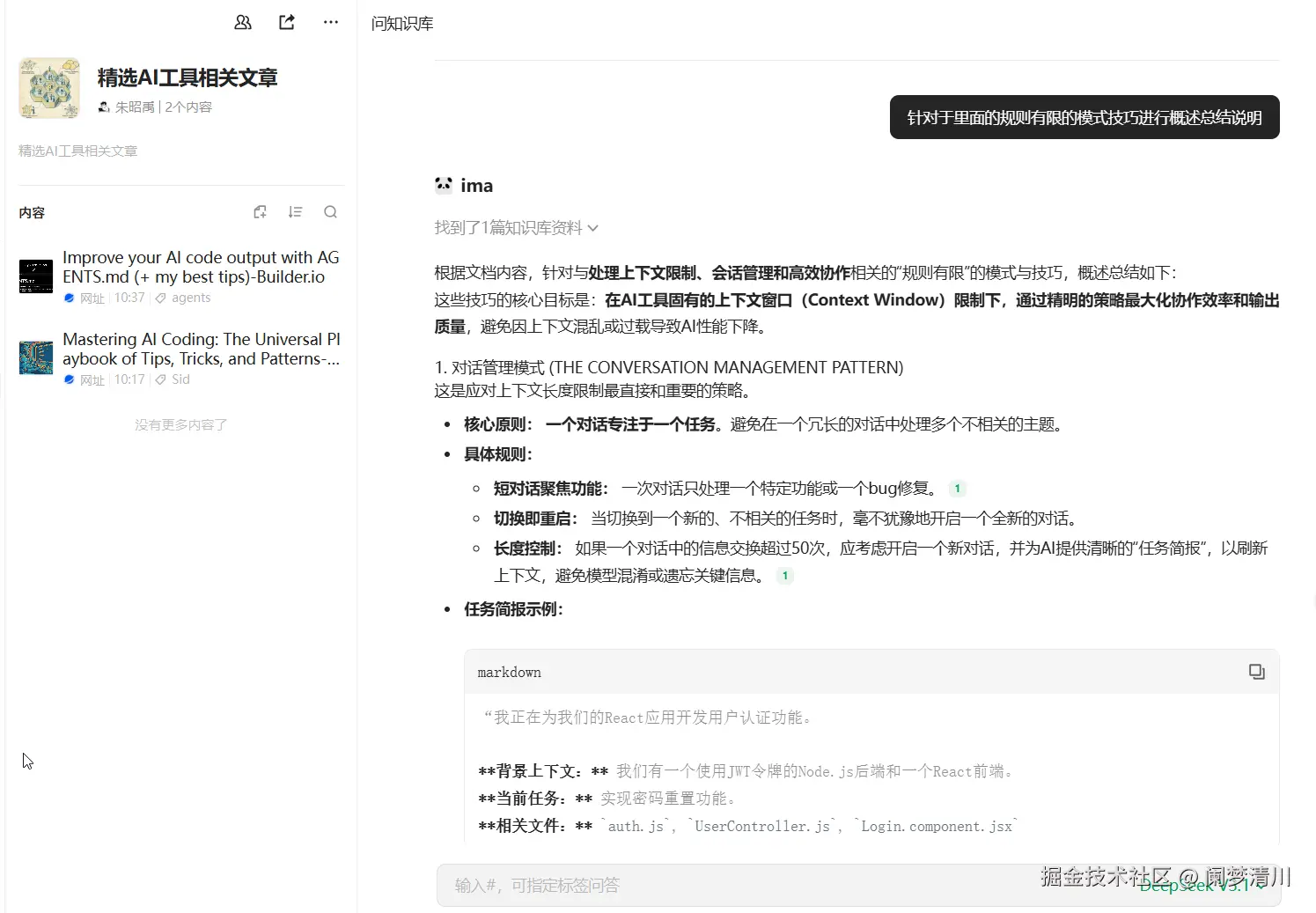Click the sort content list icon
Image resolution: width=1316 pixels, height=913 pixels.
(x=295, y=212)
